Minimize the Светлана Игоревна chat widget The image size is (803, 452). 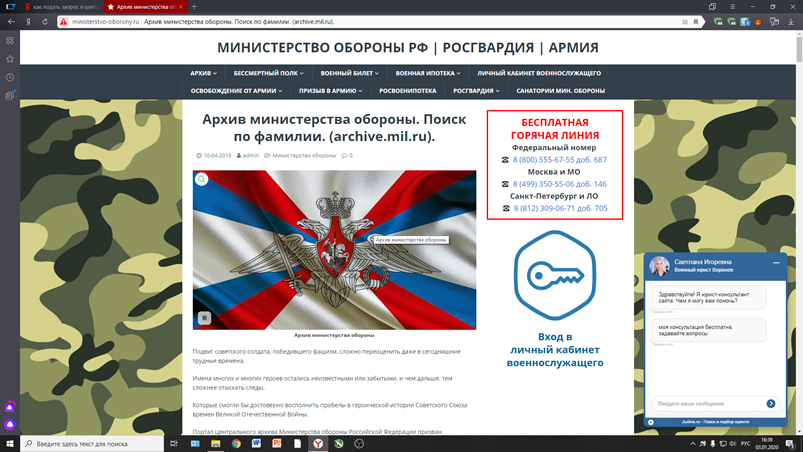point(776,263)
